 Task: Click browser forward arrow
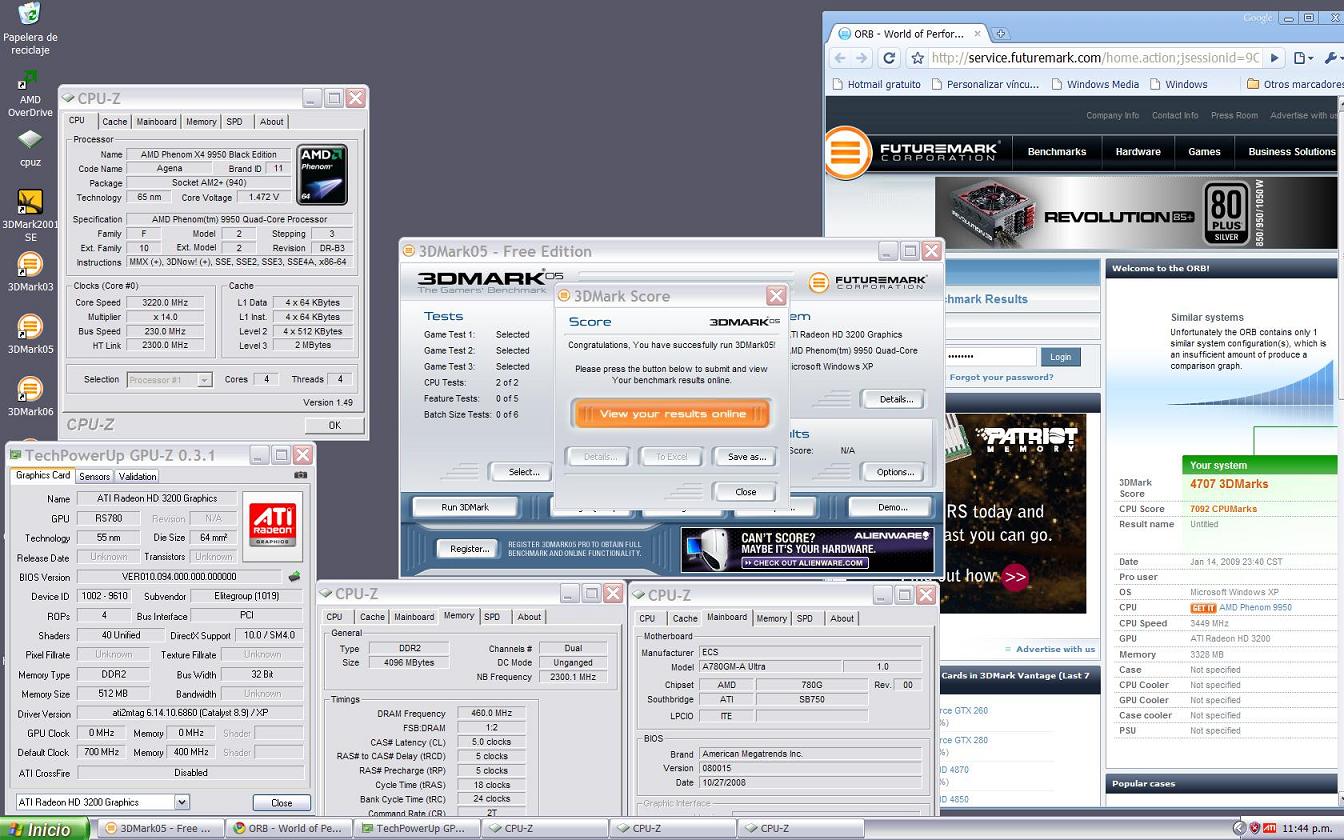pos(862,58)
